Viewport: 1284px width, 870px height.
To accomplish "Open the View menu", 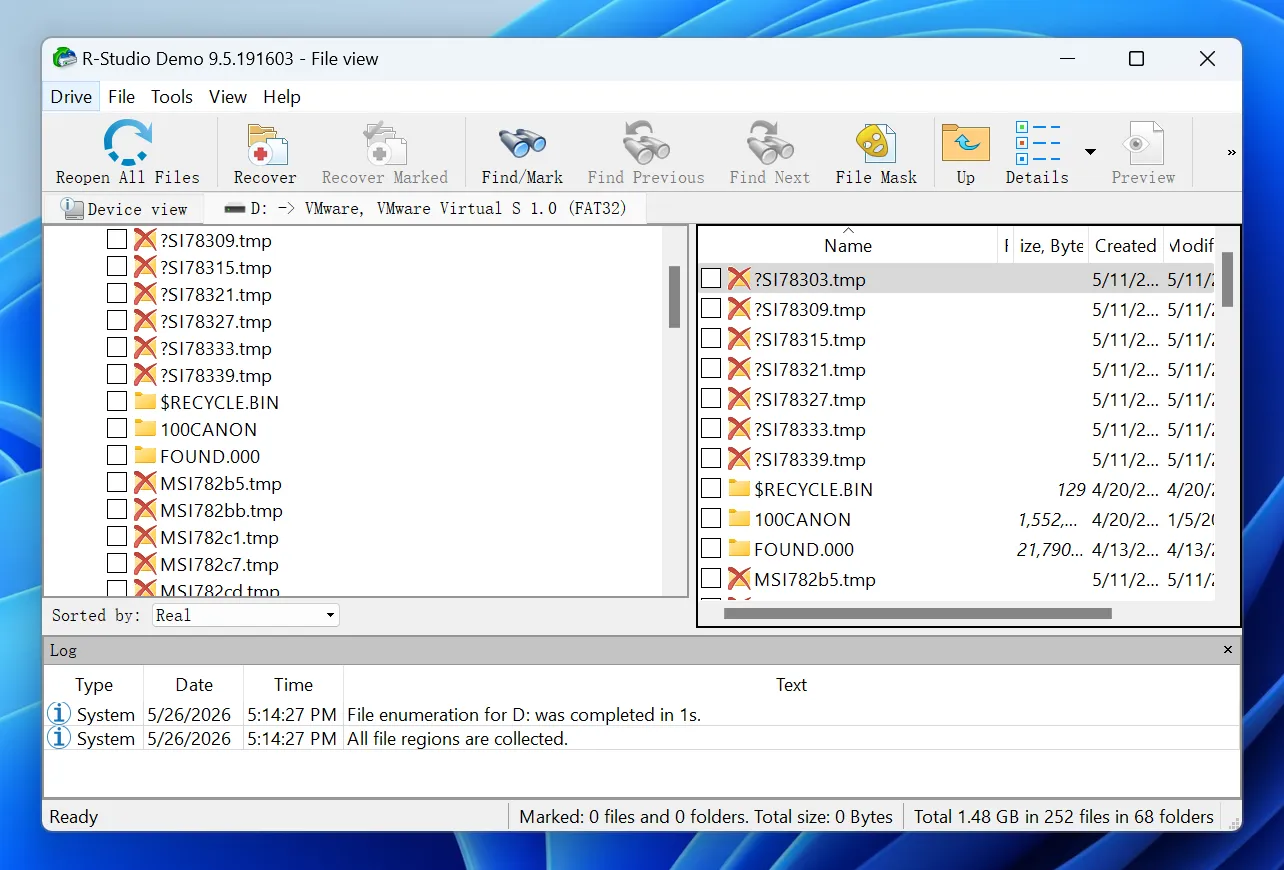I will (228, 97).
